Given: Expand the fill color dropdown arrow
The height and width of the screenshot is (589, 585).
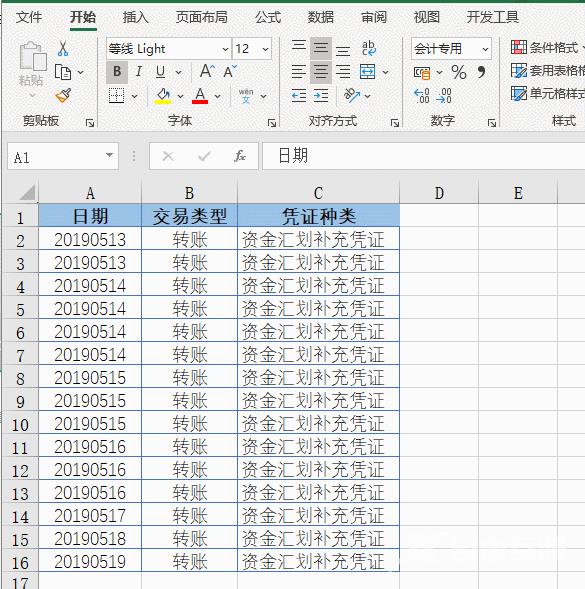Looking at the screenshot, I should (x=180, y=97).
